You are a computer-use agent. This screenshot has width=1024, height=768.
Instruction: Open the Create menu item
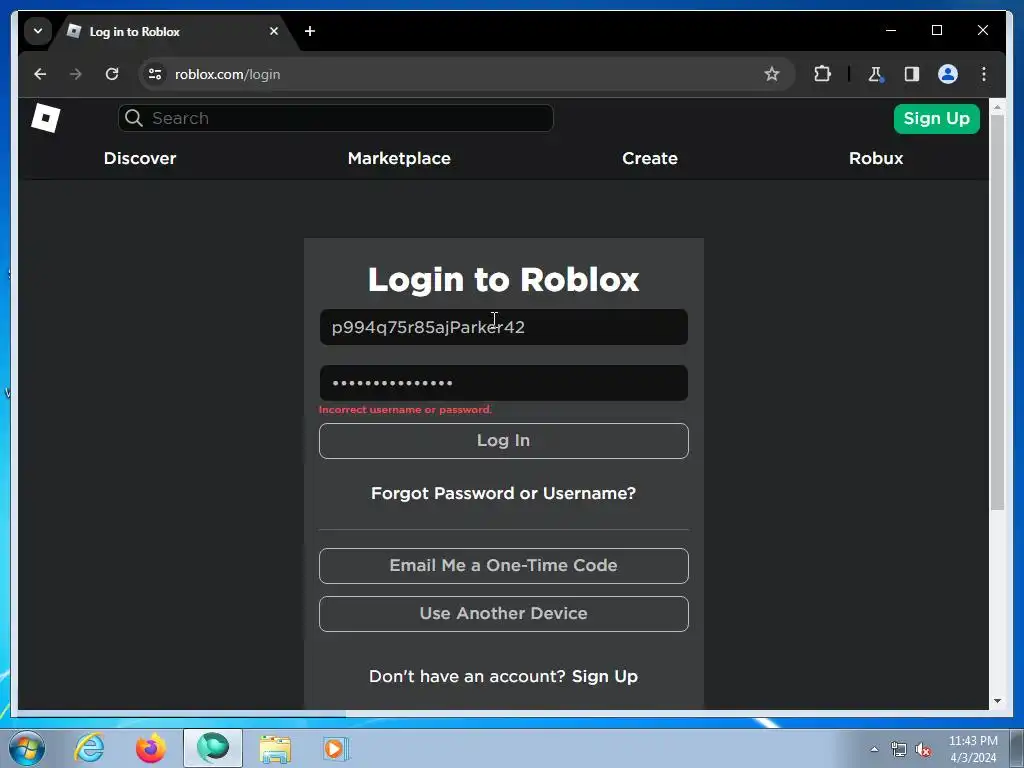(650, 159)
